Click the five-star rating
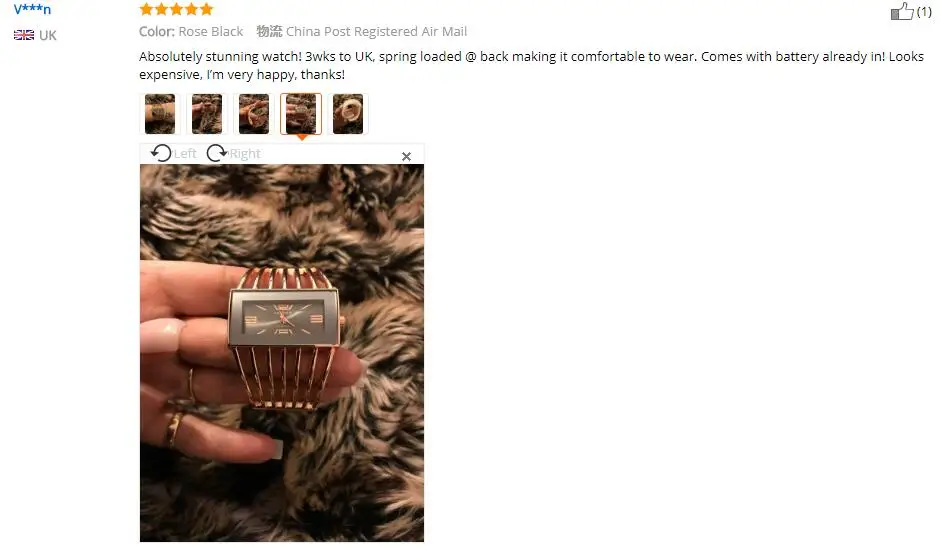942x548 pixels. pyautogui.click(x=177, y=9)
